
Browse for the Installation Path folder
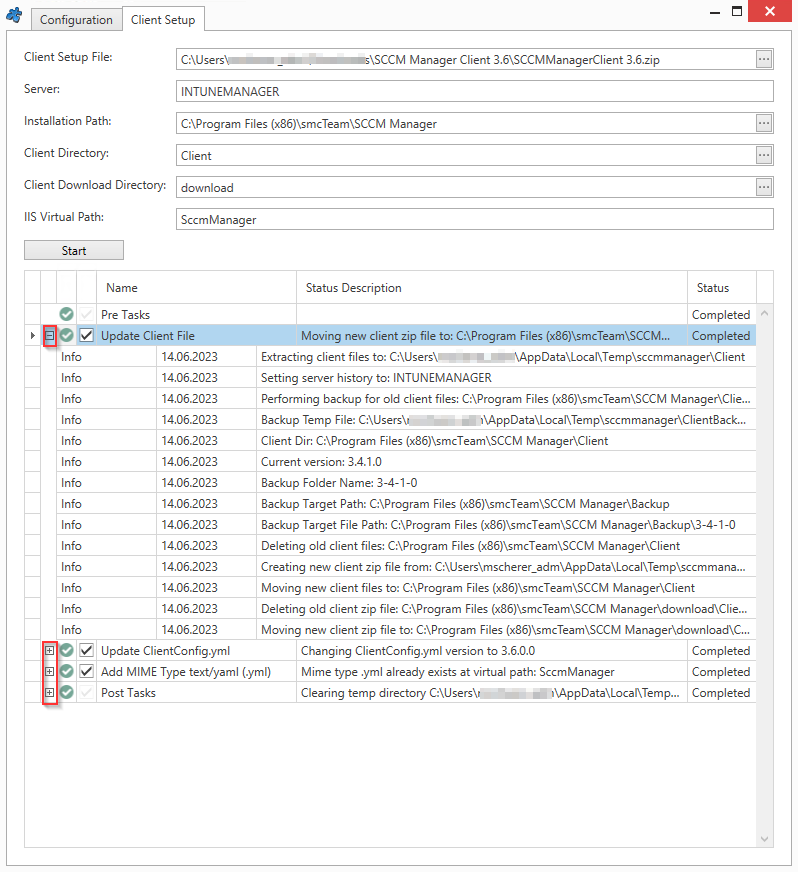[764, 124]
